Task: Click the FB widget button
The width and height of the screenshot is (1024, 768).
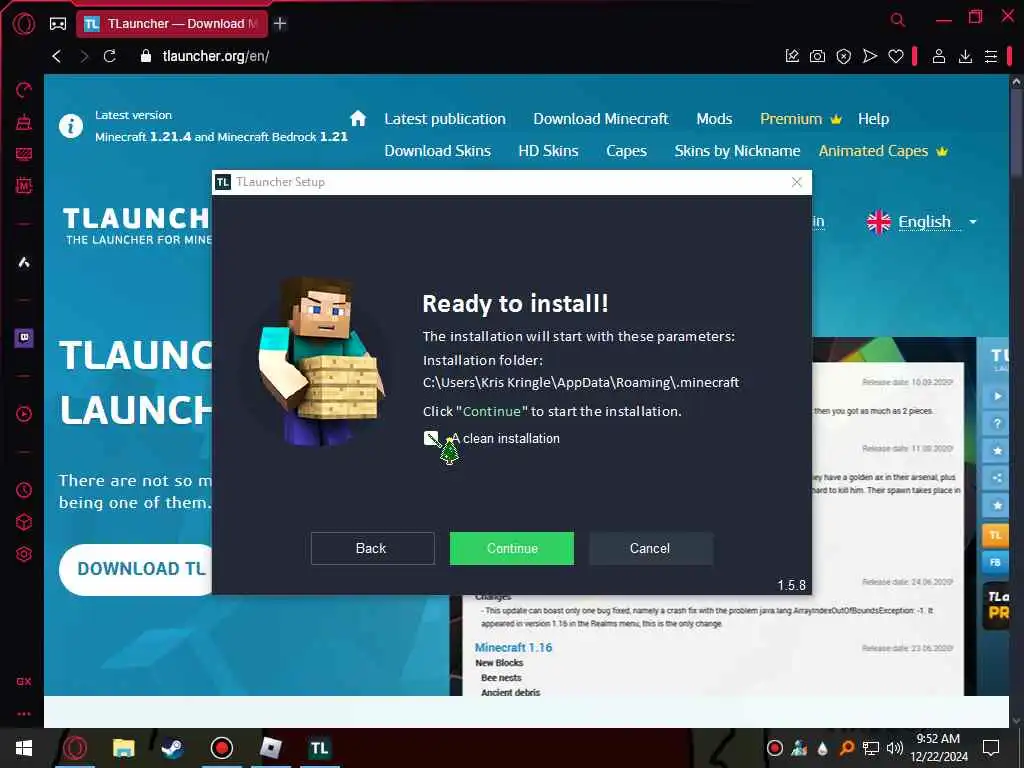Action: (x=996, y=561)
